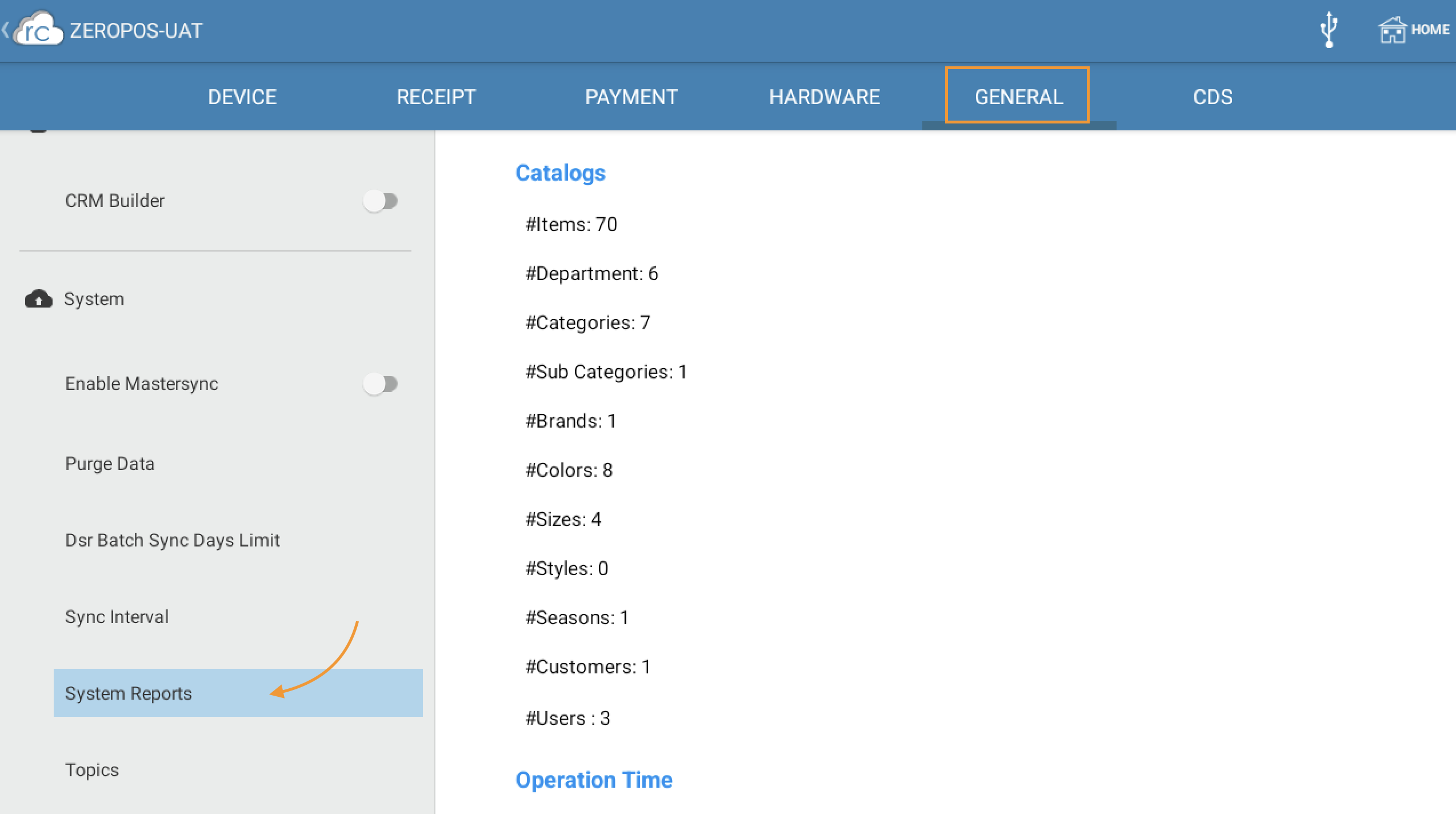The height and width of the screenshot is (814, 1456).
Task: Click the Enable Mastersync label
Action: (x=142, y=384)
